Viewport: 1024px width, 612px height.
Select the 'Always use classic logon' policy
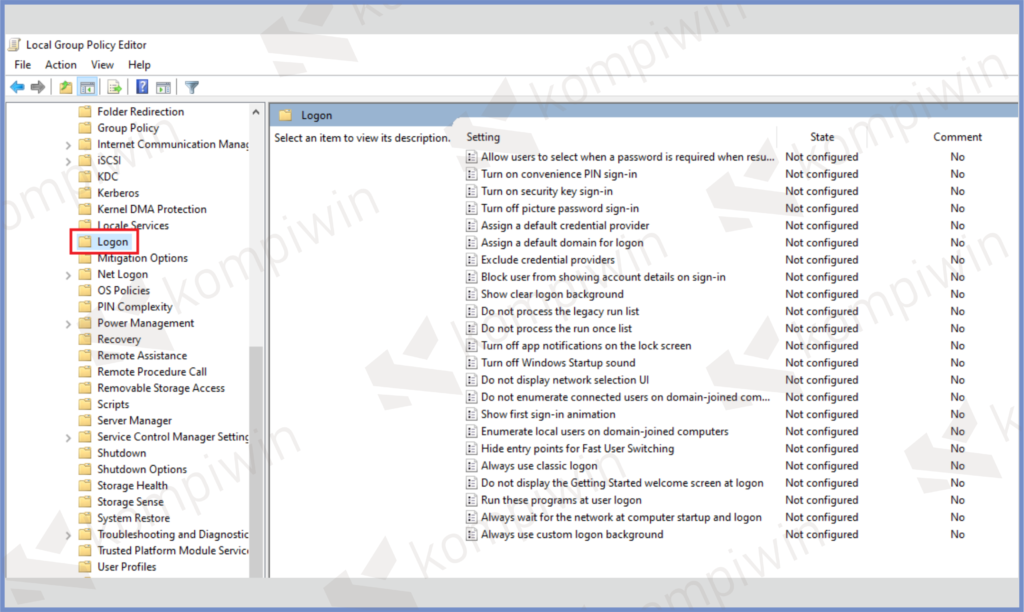[x=539, y=466]
